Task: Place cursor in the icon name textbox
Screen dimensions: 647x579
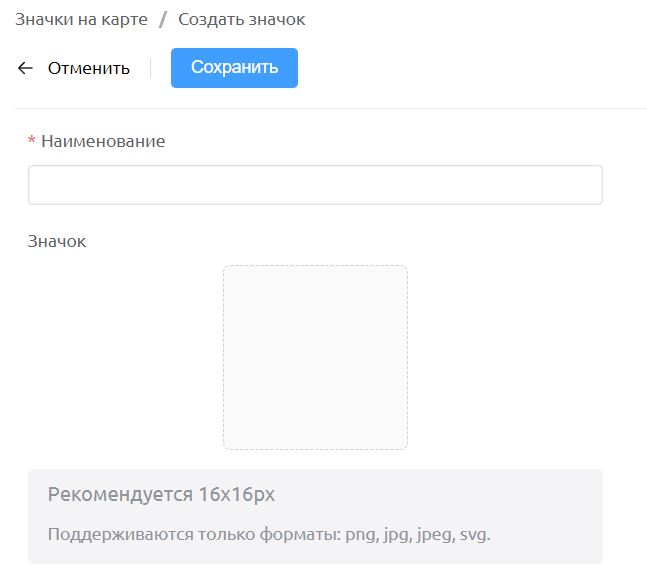Action: point(315,185)
